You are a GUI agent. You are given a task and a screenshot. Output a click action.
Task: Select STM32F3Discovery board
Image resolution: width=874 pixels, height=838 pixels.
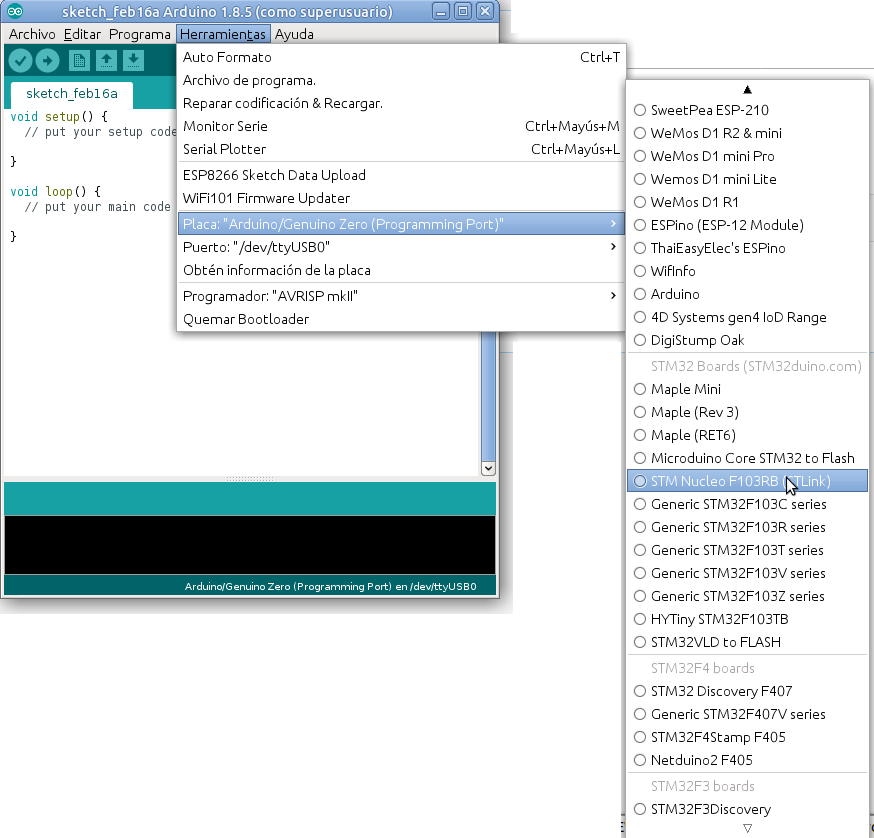pyautogui.click(x=747, y=809)
